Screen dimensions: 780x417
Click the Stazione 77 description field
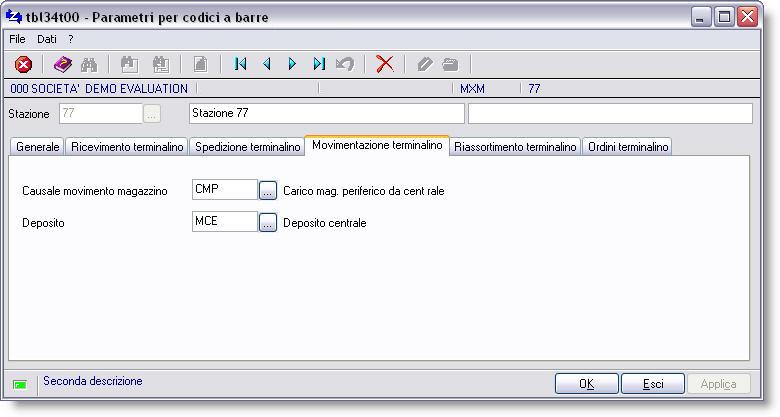click(x=326, y=113)
